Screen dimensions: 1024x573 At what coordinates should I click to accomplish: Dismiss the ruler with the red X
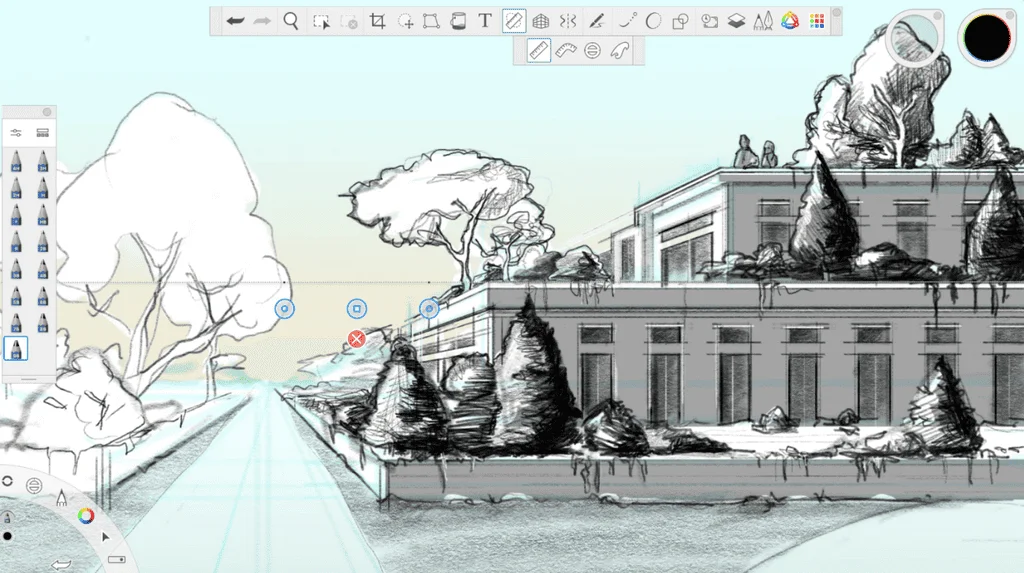(x=357, y=339)
